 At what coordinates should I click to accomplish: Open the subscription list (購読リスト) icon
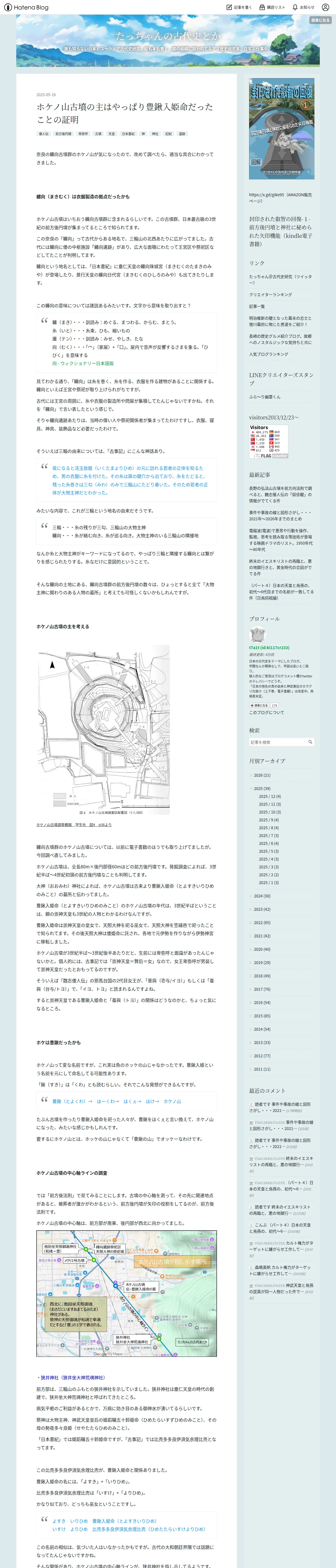pos(262,7)
